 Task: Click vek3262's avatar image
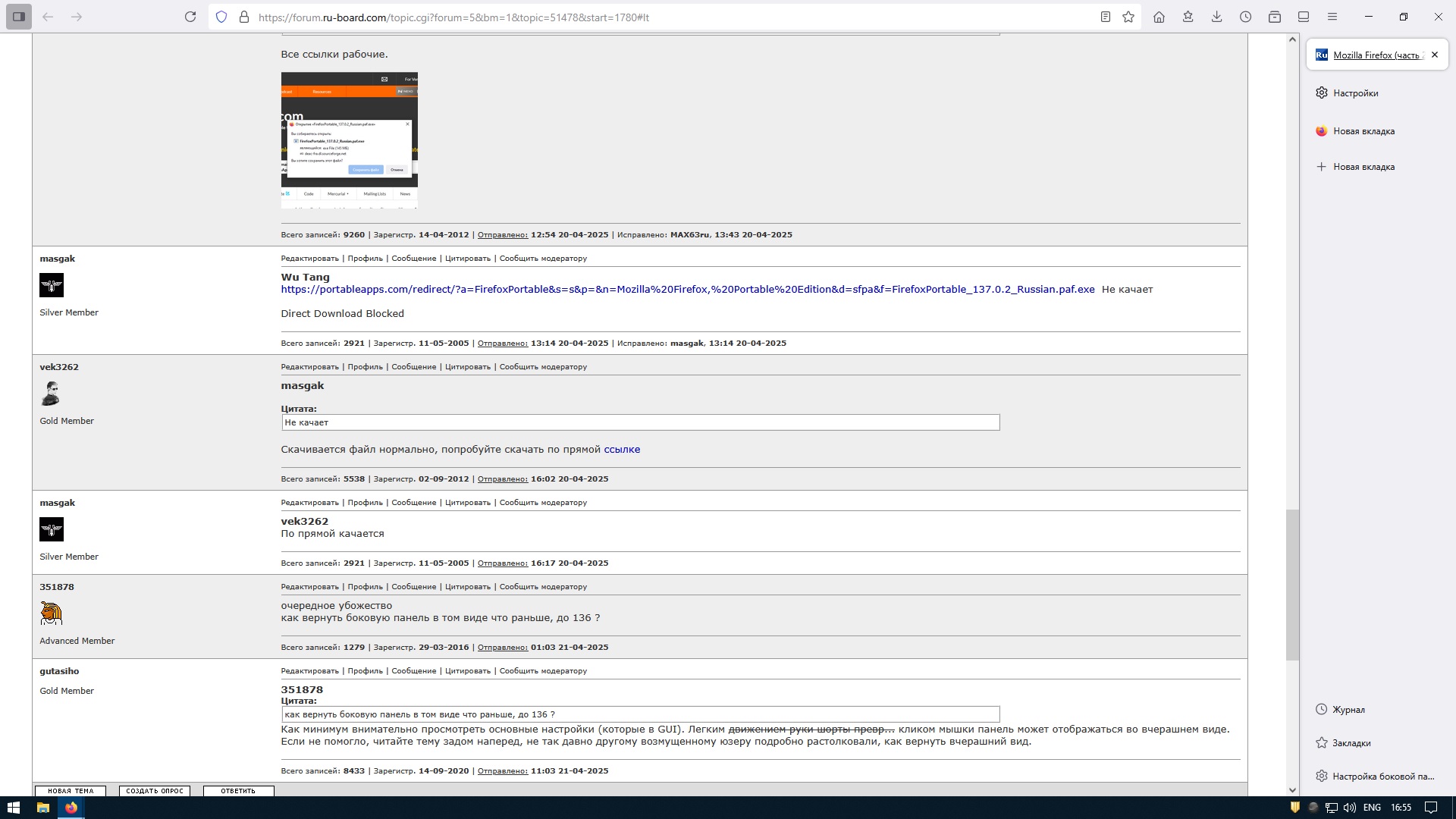coord(52,394)
